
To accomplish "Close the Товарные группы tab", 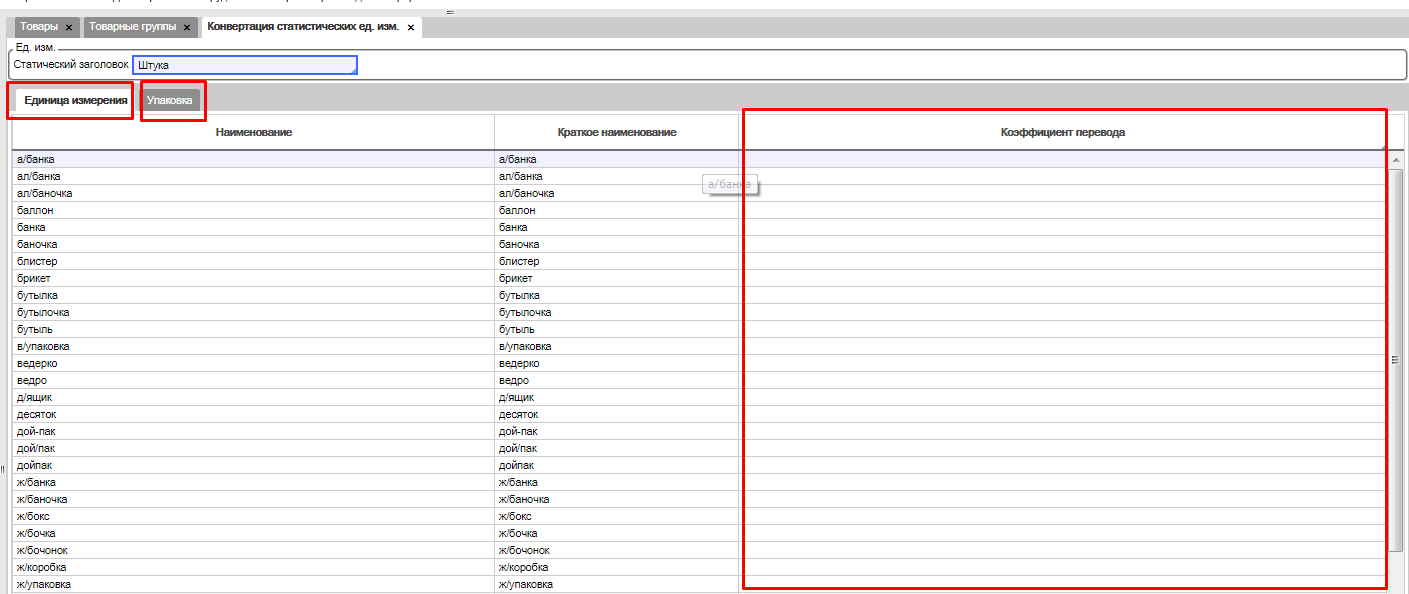I will tap(186, 28).
